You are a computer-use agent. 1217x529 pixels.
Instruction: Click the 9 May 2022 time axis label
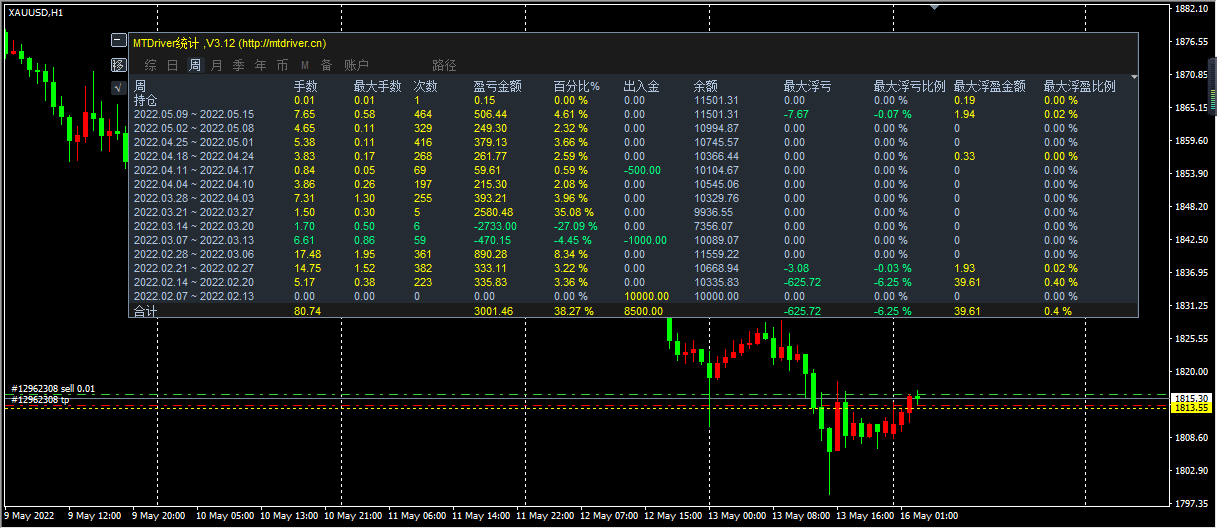pyautogui.click(x=29, y=517)
